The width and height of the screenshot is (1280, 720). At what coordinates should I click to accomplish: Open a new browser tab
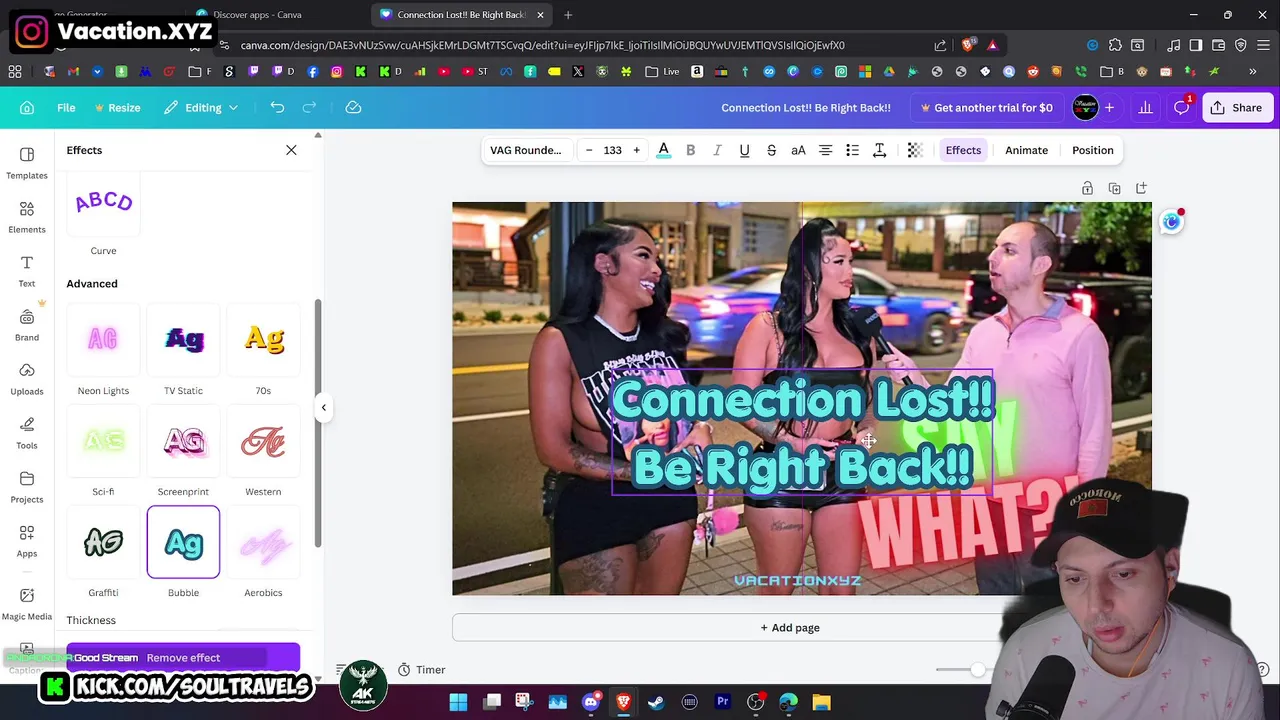[x=568, y=15]
